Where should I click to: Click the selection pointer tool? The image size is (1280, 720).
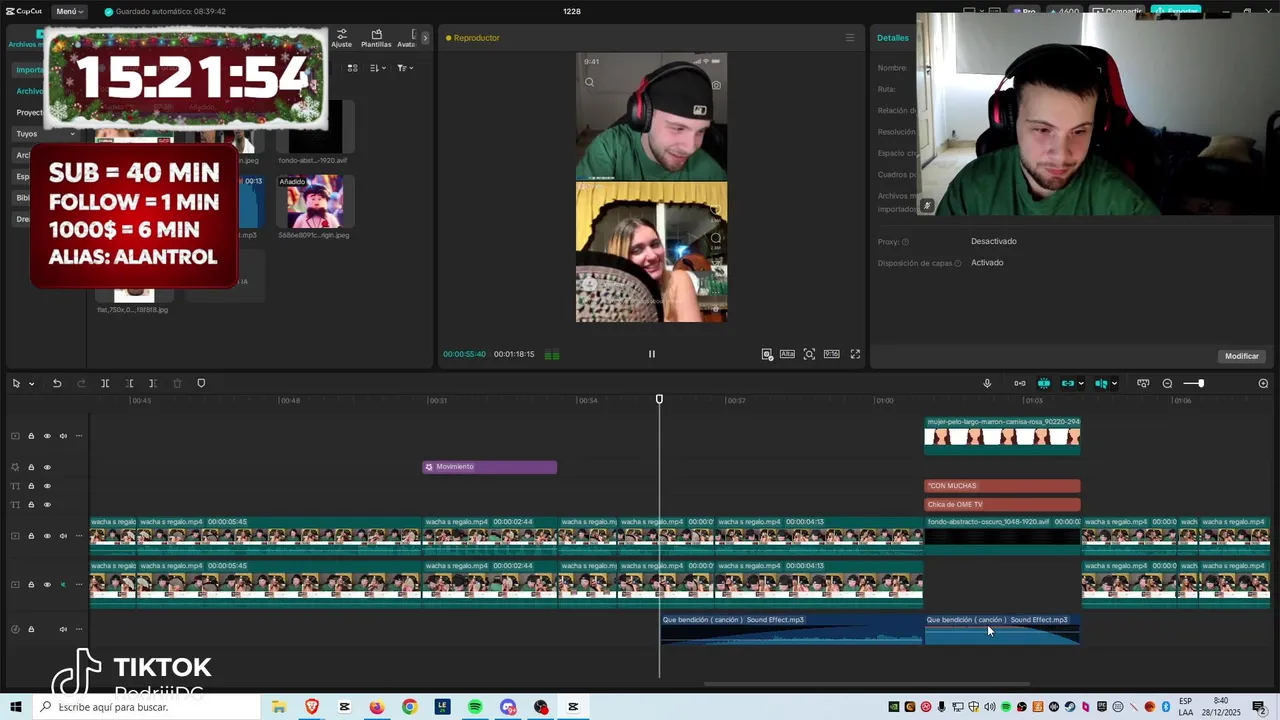tap(16, 383)
